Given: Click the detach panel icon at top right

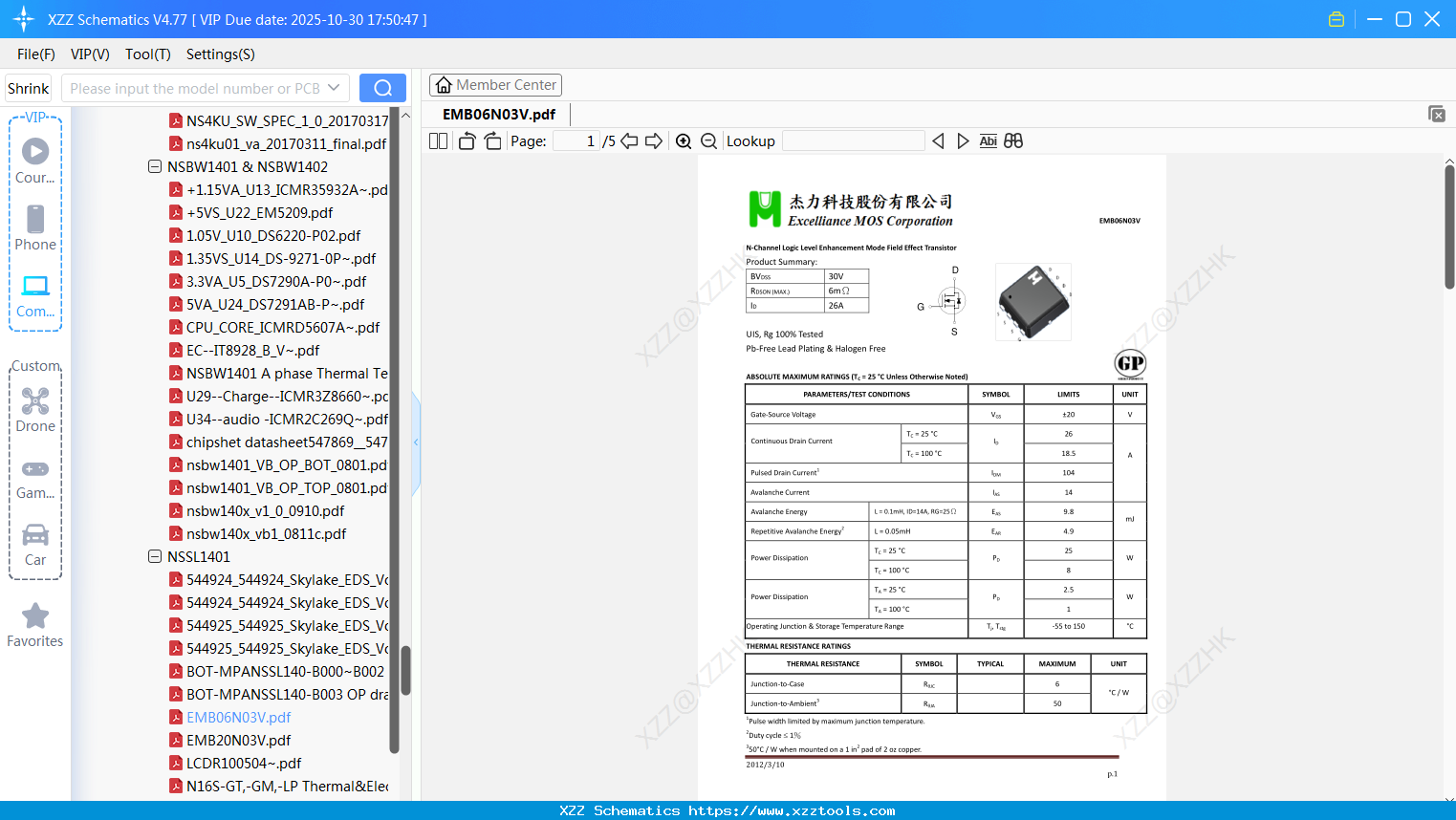Looking at the screenshot, I should [x=1437, y=114].
